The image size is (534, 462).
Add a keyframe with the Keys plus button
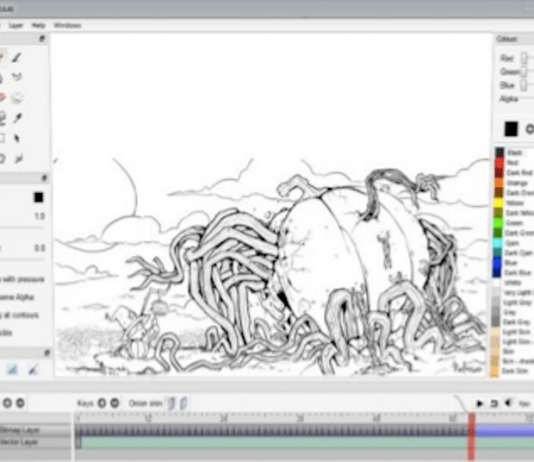tap(101, 403)
